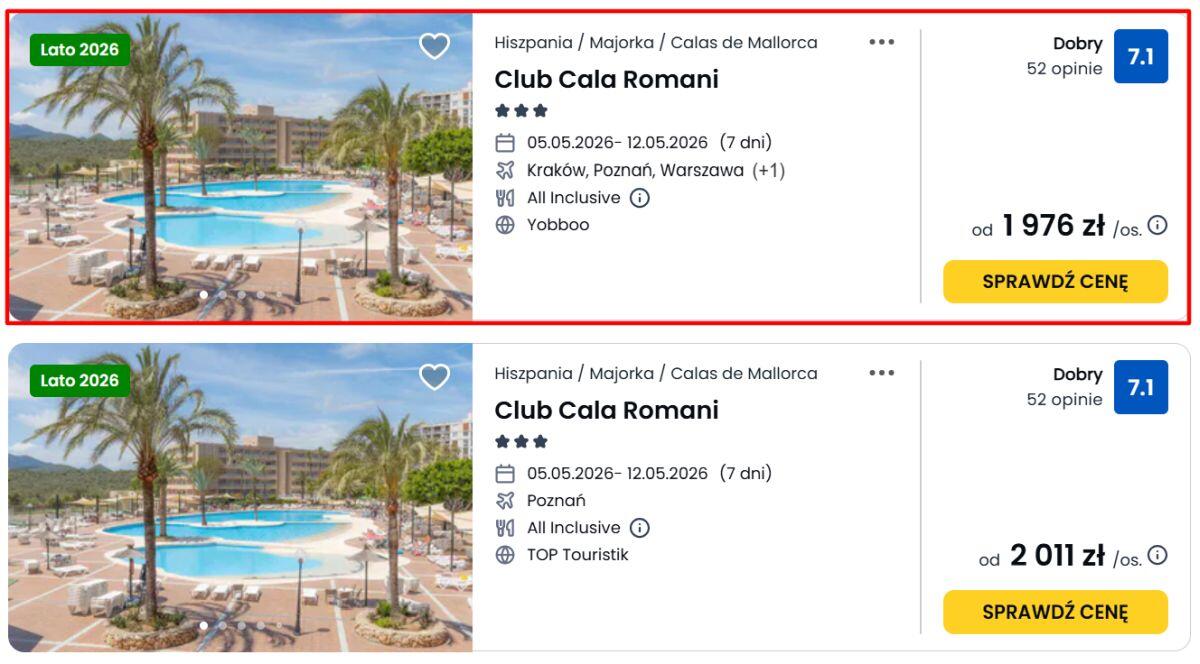The width and height of the screenshot is (1200, 664).
Task: Open three-dots menu for TOP Touristik offer
Action: (x=881, y=373)
